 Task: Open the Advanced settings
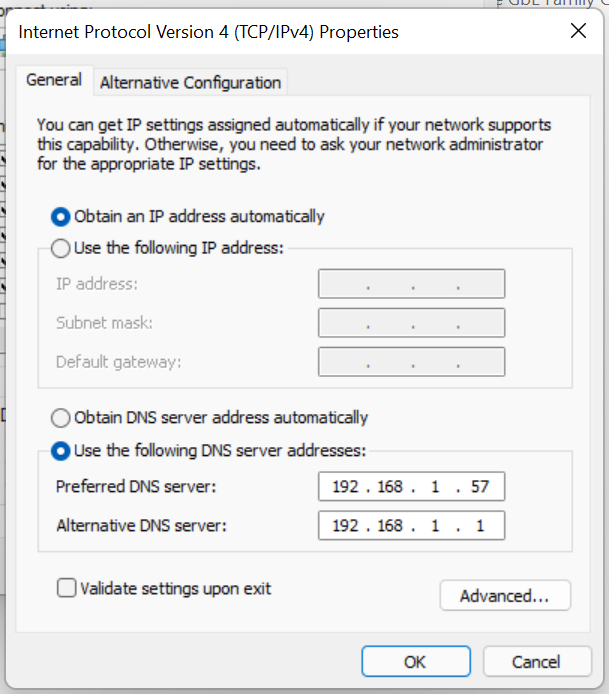[504, 596]
